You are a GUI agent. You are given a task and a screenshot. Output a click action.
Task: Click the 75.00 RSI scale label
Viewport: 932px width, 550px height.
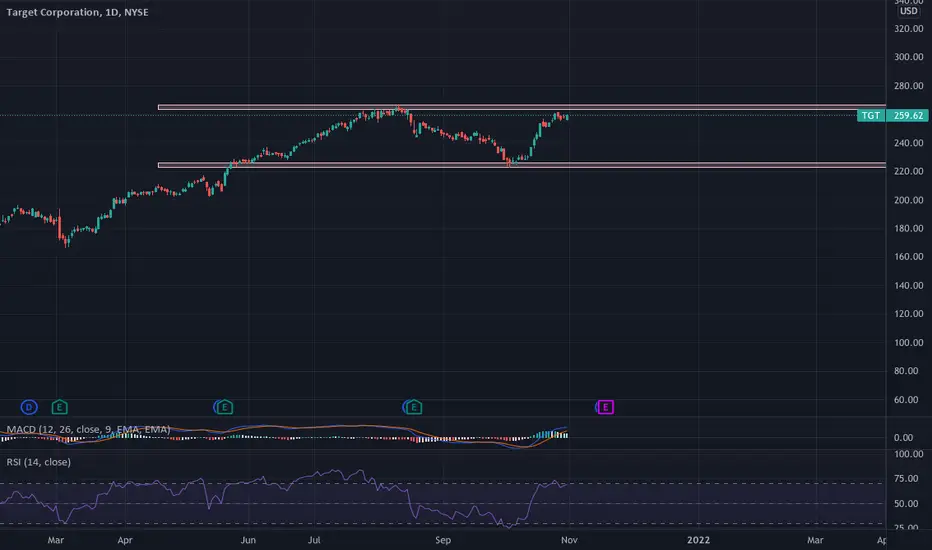click(906, 479)
